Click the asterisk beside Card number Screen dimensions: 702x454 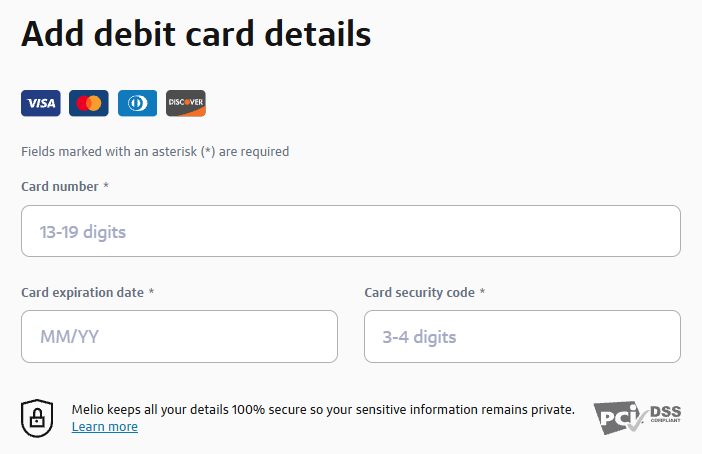pos(106,187)
